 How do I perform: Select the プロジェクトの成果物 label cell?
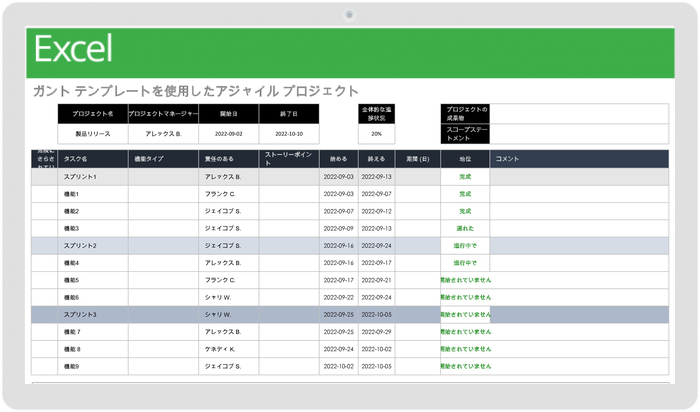click(465, 114)
